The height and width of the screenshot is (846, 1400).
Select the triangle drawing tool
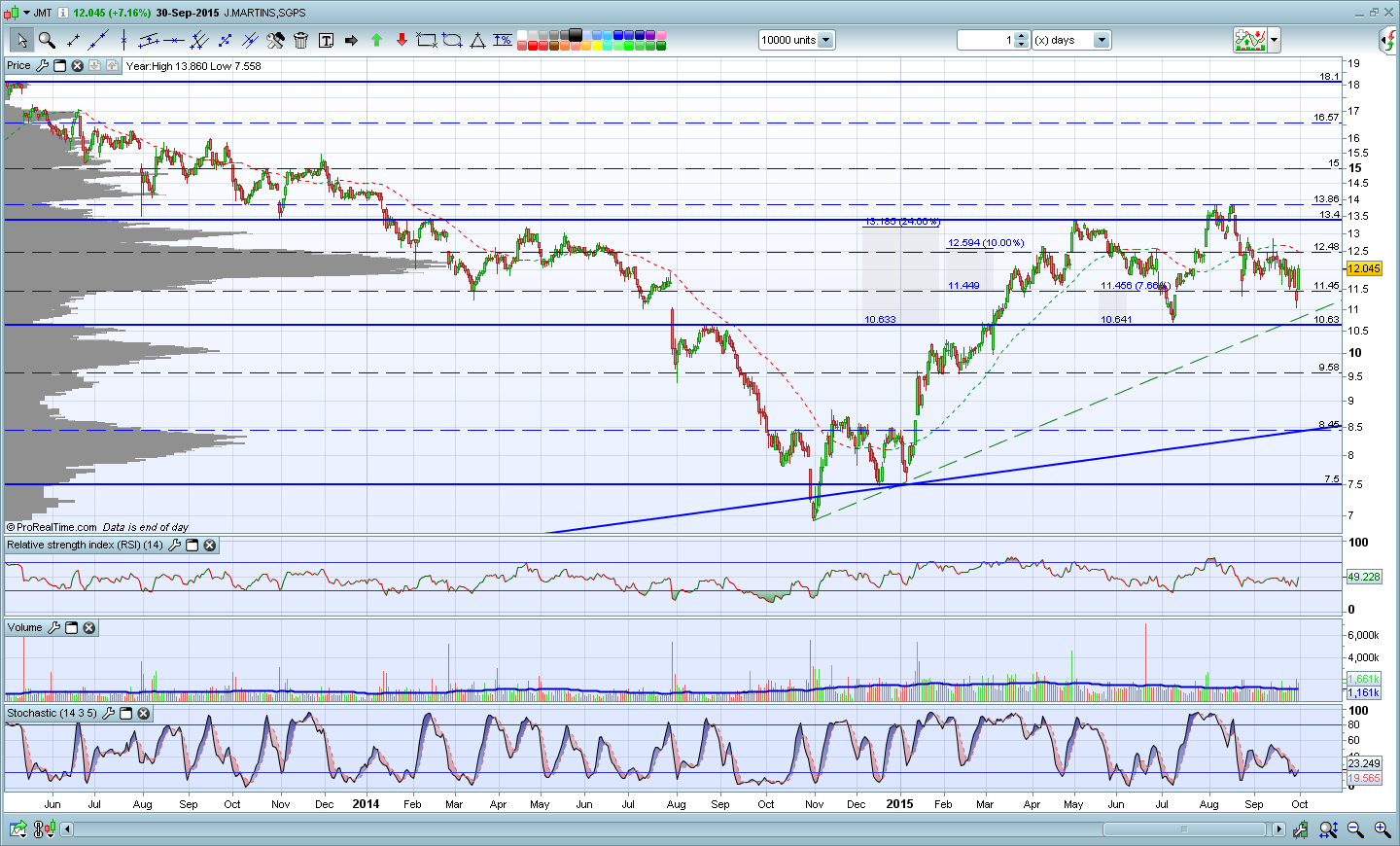(477, 40)
